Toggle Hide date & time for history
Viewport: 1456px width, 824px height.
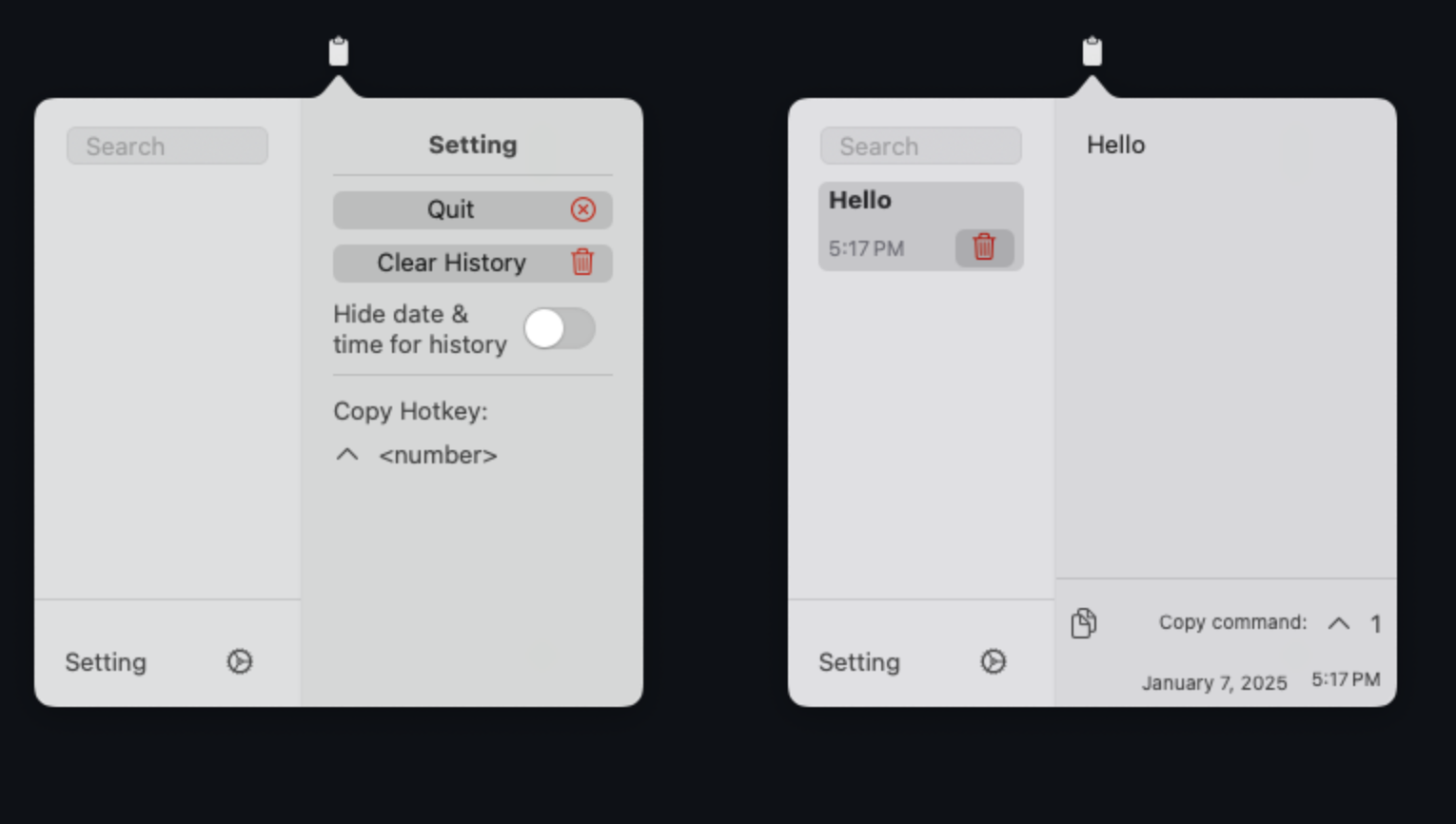(x=559, y=329)
